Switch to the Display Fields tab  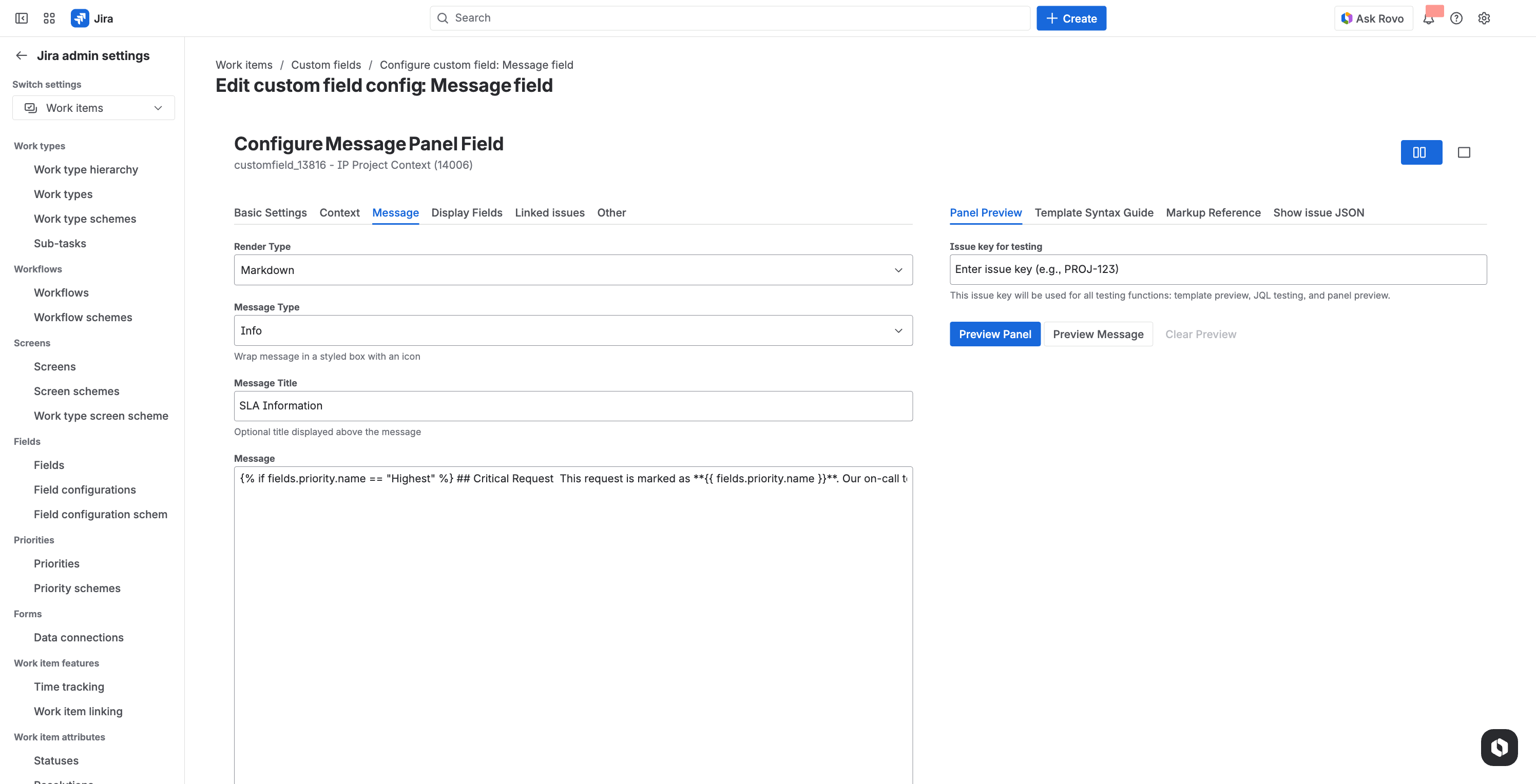point(466,213)
